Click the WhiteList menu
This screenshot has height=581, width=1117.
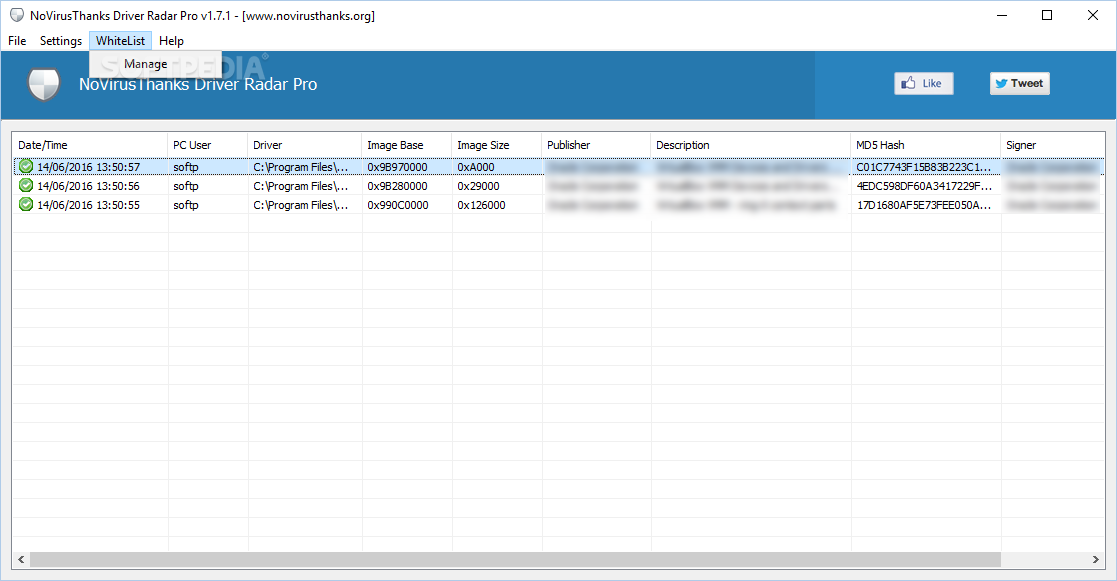(x=120, y=41)
